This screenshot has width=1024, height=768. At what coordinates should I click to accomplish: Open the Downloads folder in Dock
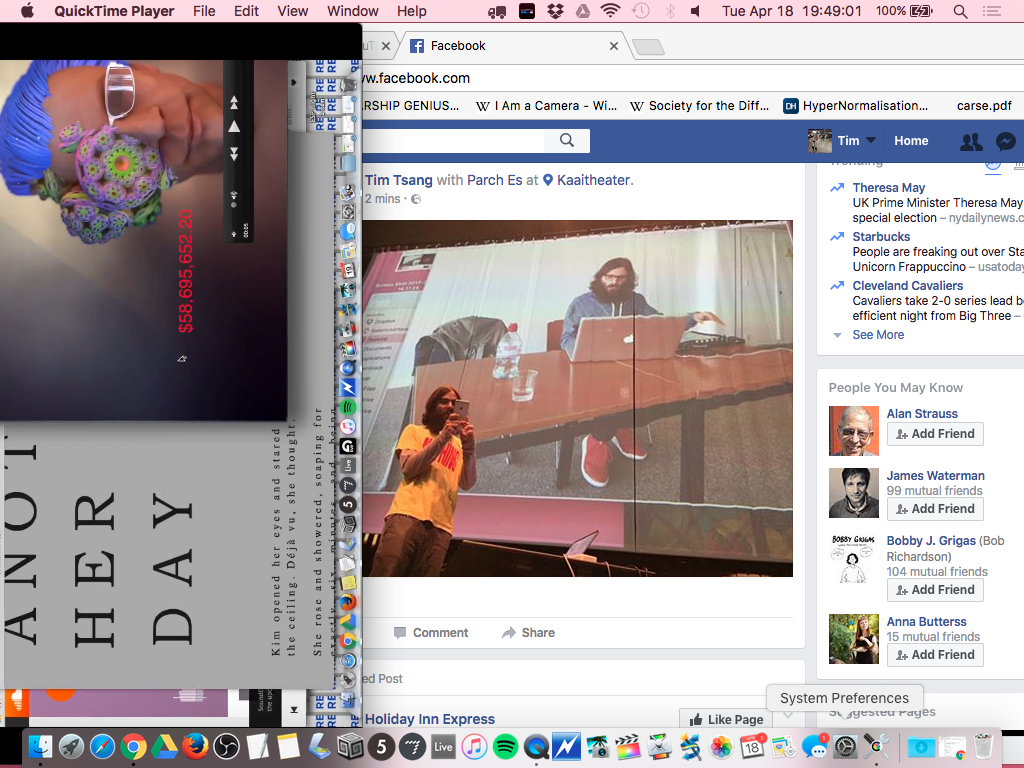[x=921, y=746]
